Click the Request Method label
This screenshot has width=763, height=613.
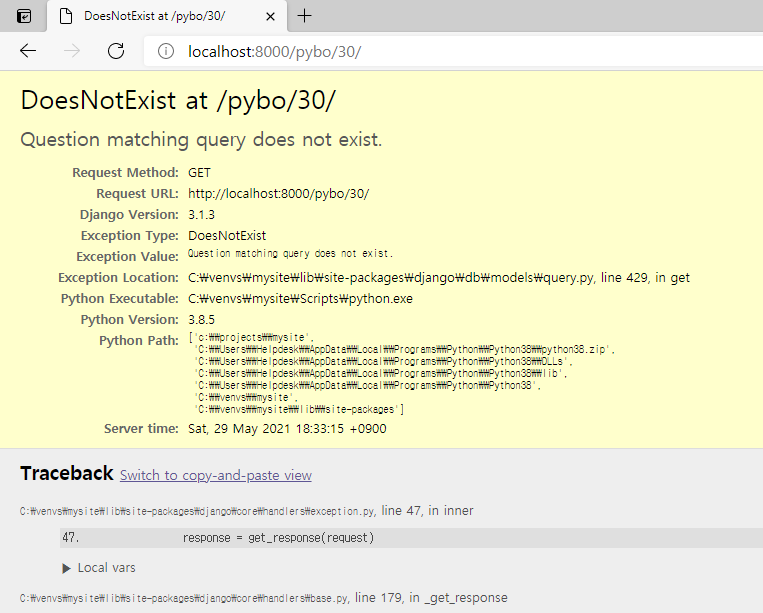126,173
